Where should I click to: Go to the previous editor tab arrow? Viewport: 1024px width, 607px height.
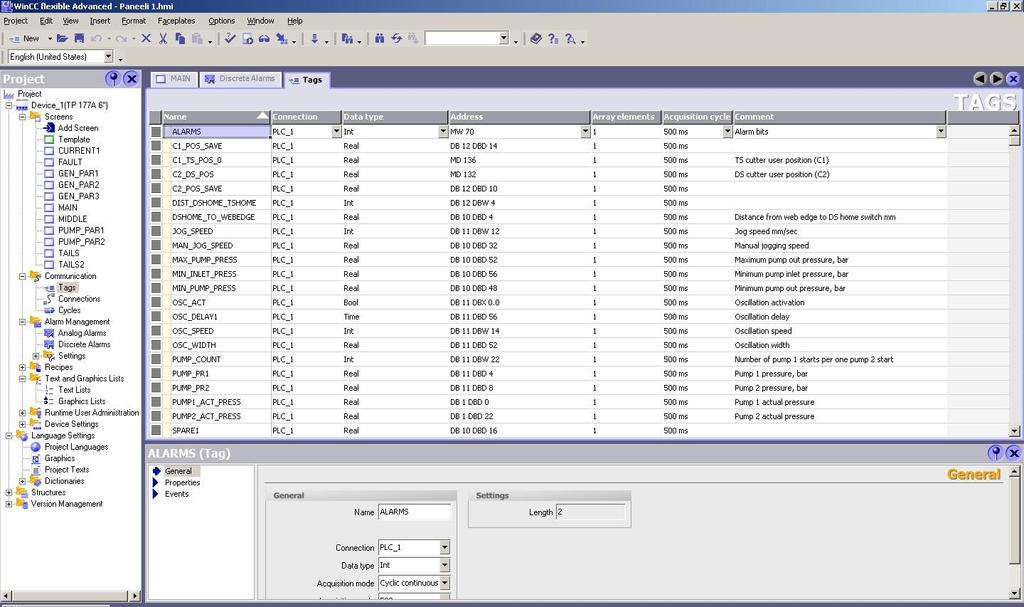point(980,79)
